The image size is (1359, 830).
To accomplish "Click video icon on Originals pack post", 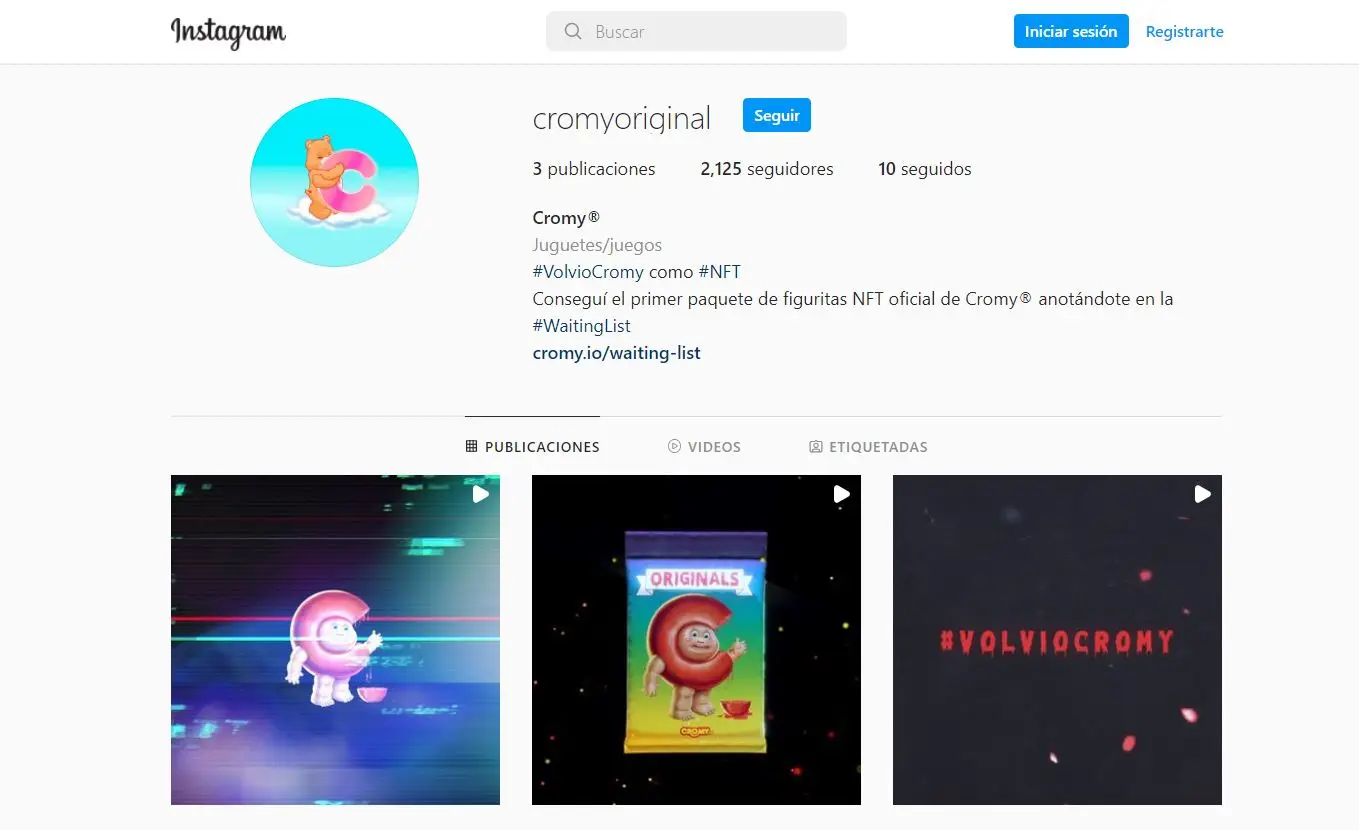I will 842,494.
